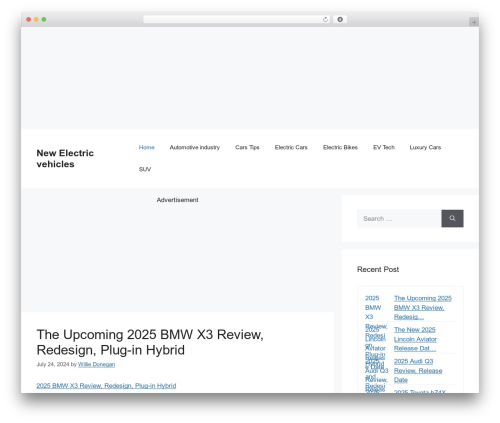
Task: Open the '2025 BMW X3 Review, Redesign, Plug-in Hybrid' link below the byline
Action: [x=106, y=386]
